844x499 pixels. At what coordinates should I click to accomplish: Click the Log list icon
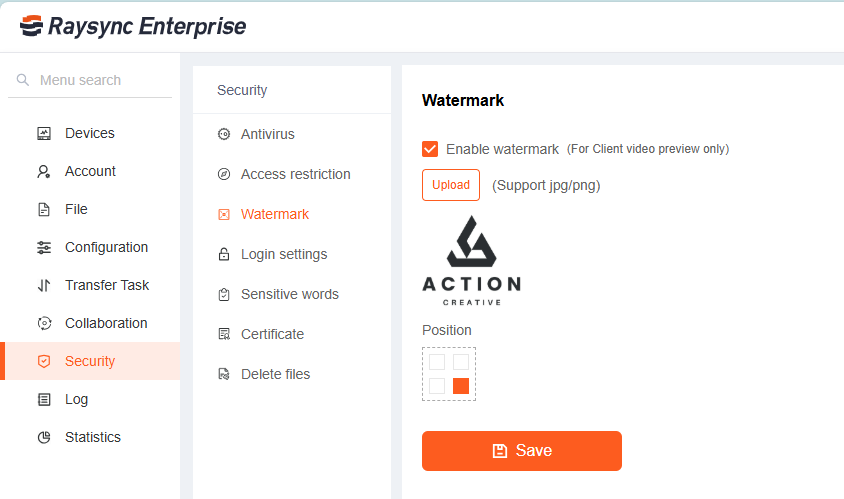pos(44,399)
